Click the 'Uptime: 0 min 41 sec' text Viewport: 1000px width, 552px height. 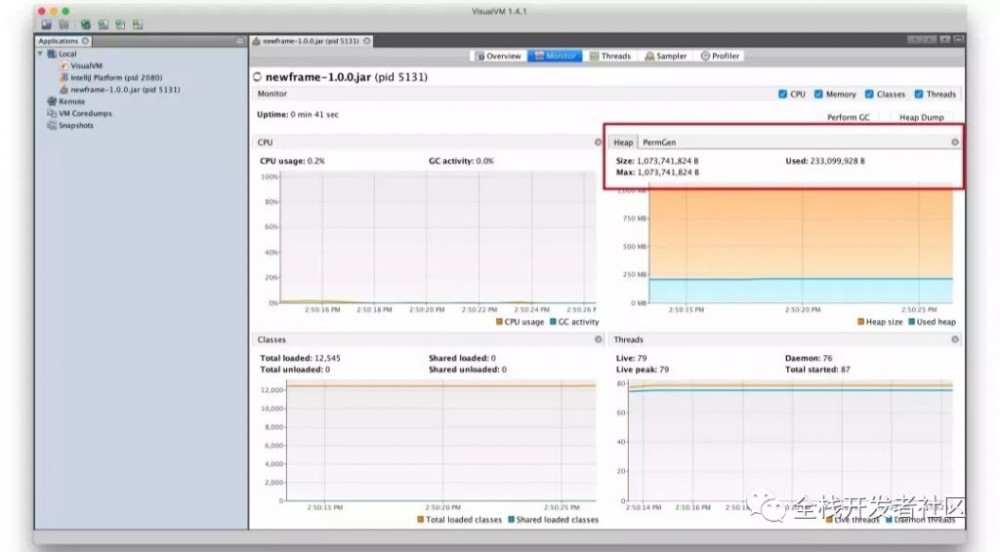click(297, 115)
